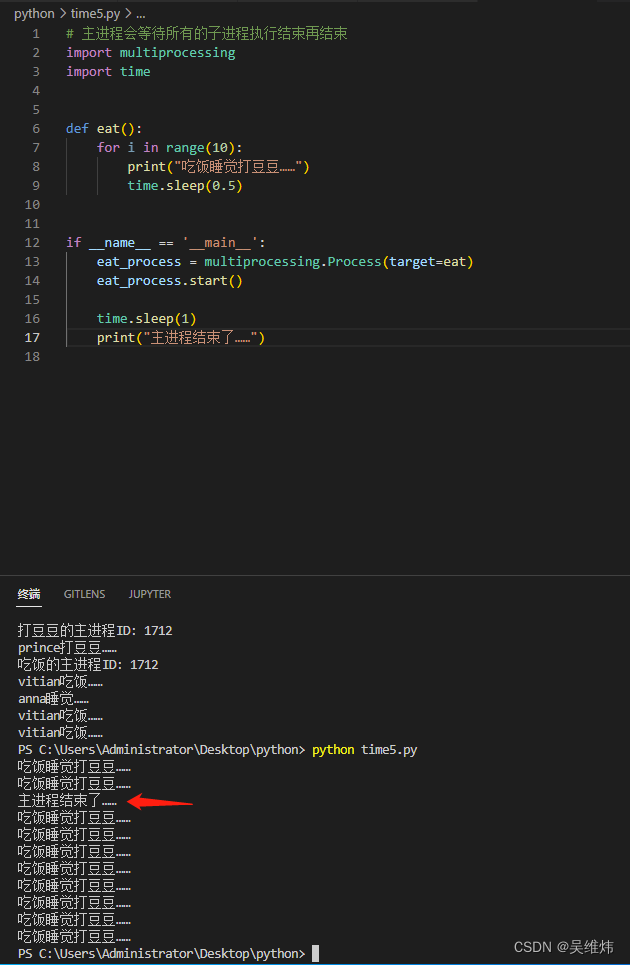The height and width of the screenshot is (965, 630).
Task: Click the python breadcrumb folder
Action: pos(34,14)
